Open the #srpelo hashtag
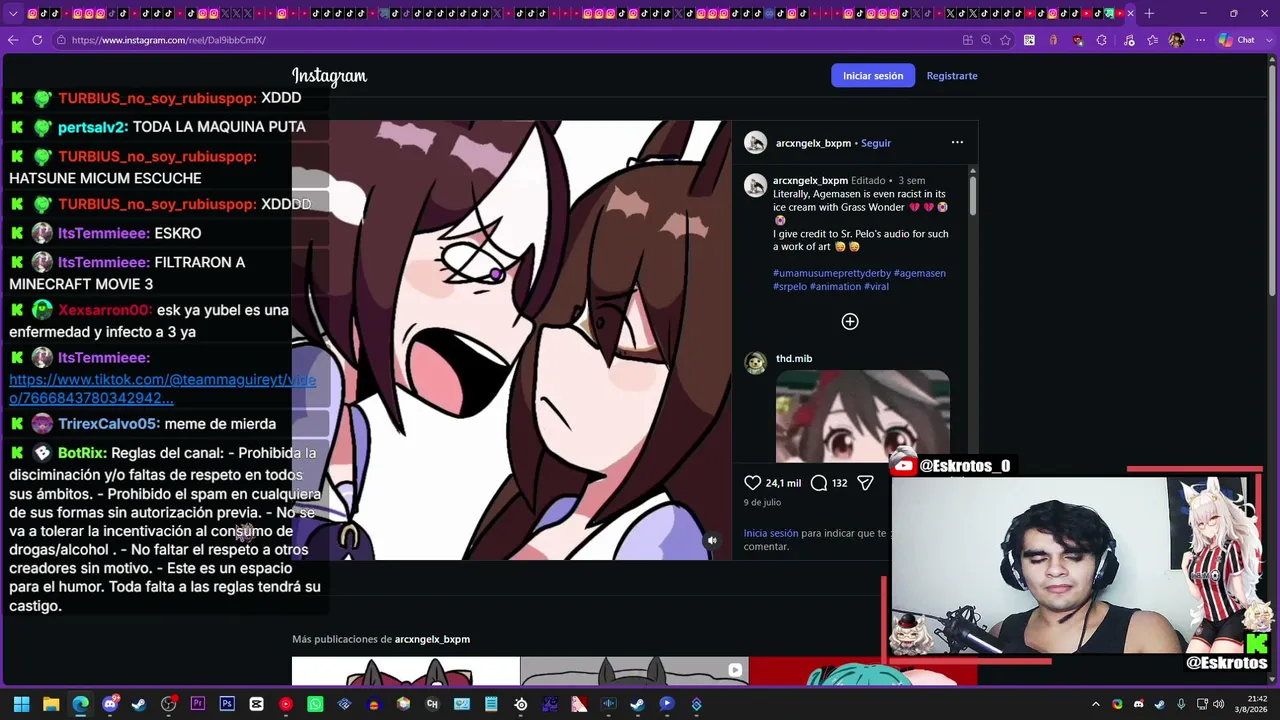This screenshot has height=720, width=1280. (x=790, y=286)
